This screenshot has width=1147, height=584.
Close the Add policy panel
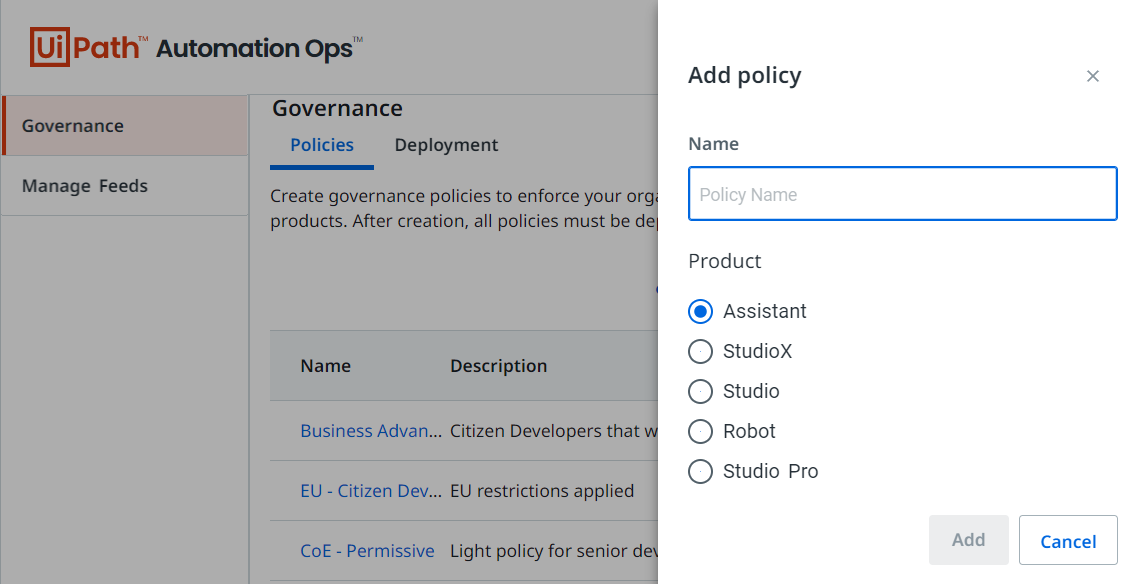coord(1092,76)
